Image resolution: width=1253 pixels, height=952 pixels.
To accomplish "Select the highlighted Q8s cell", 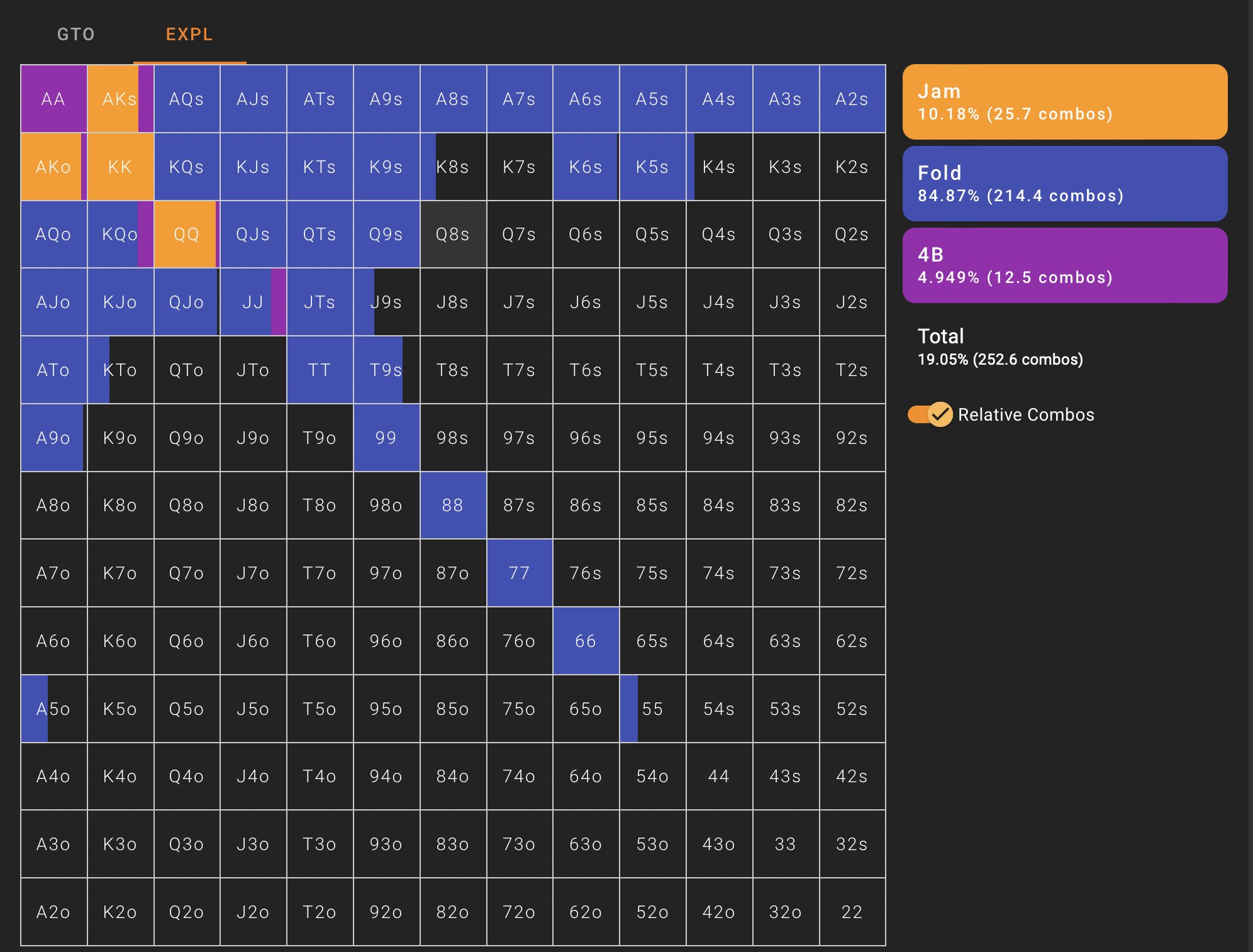I will point(453,235).
